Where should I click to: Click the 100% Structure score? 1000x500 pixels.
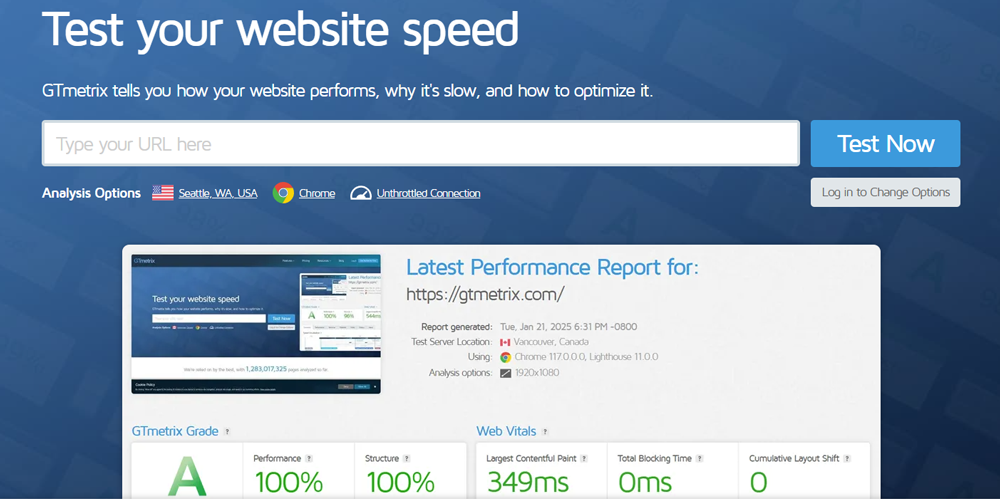400,483
